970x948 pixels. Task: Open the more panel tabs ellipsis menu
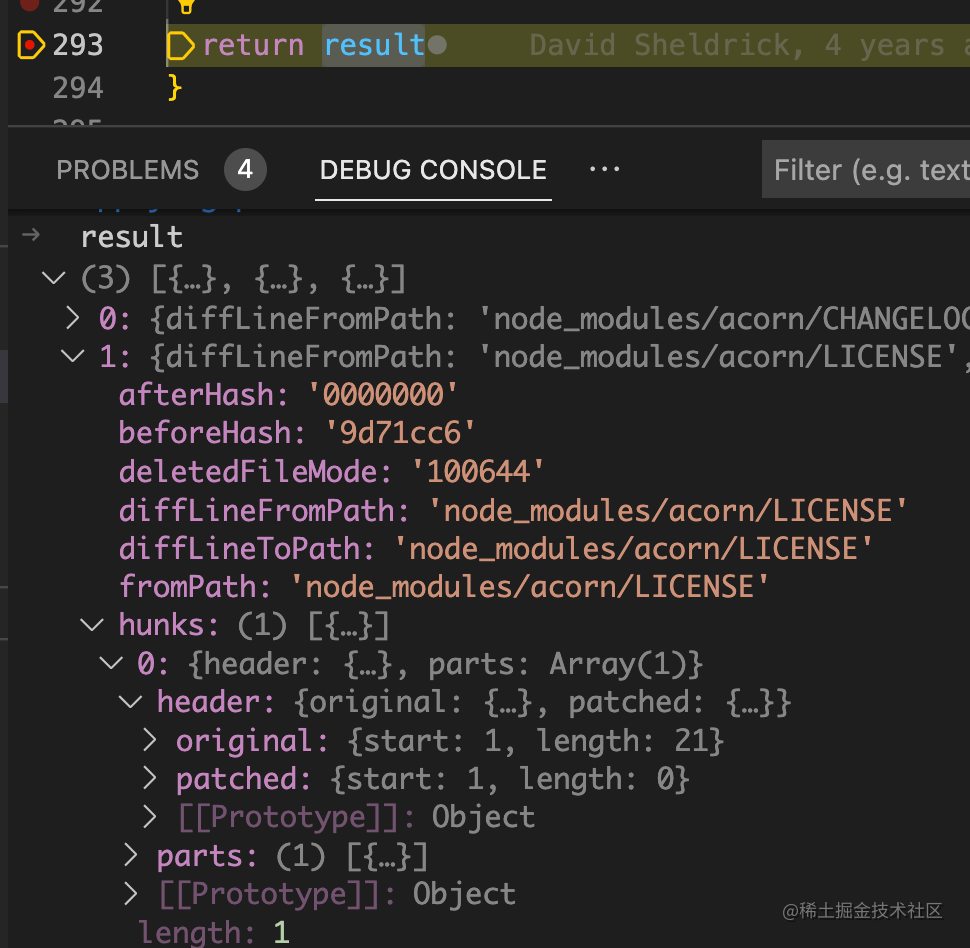pyautogui.click(x=604, y=169)
